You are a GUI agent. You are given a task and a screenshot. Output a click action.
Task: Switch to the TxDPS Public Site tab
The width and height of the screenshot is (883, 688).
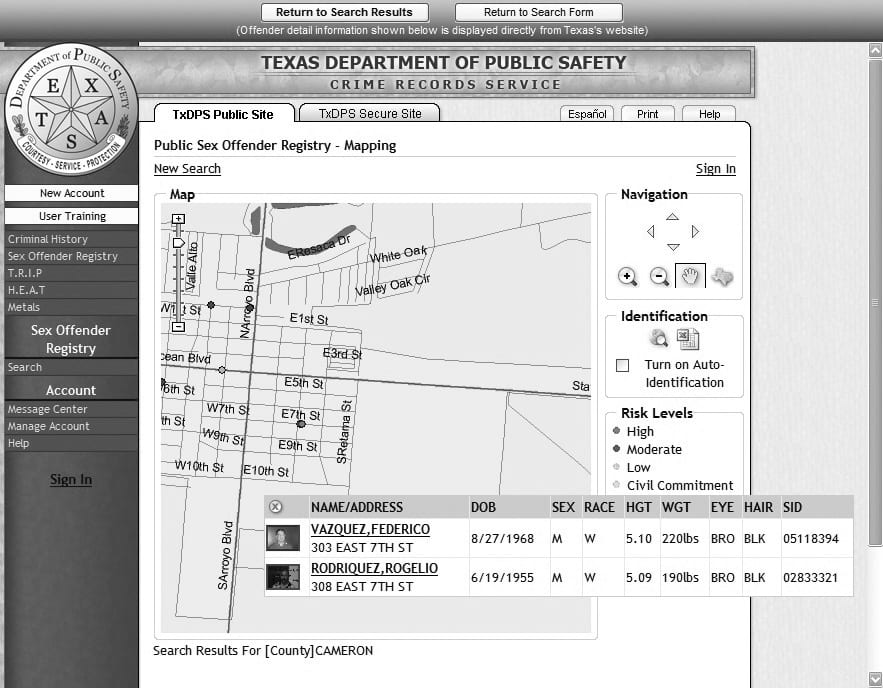(x=224, y=114)
